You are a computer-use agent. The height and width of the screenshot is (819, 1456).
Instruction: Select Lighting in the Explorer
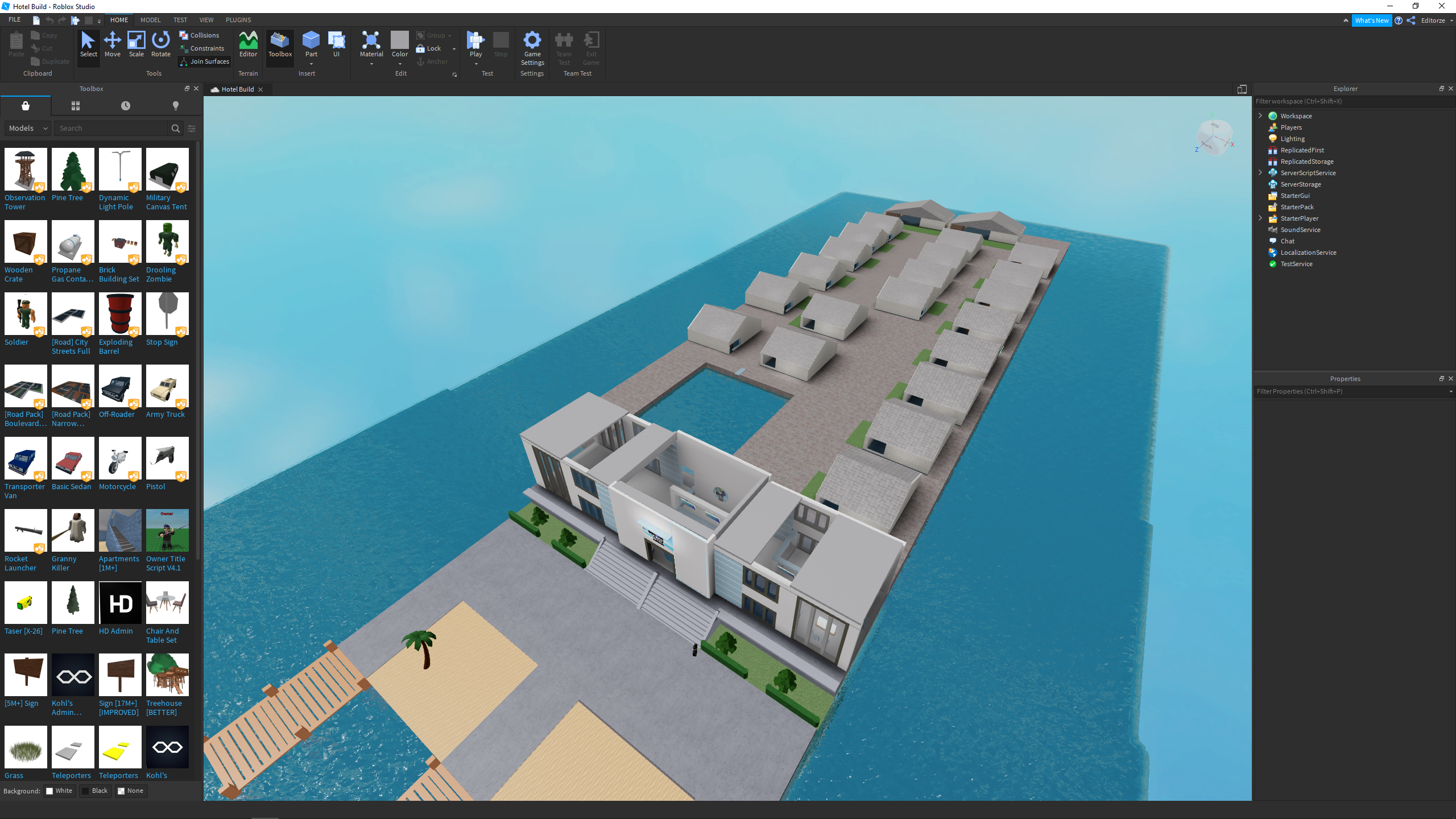coord(1292,139)
